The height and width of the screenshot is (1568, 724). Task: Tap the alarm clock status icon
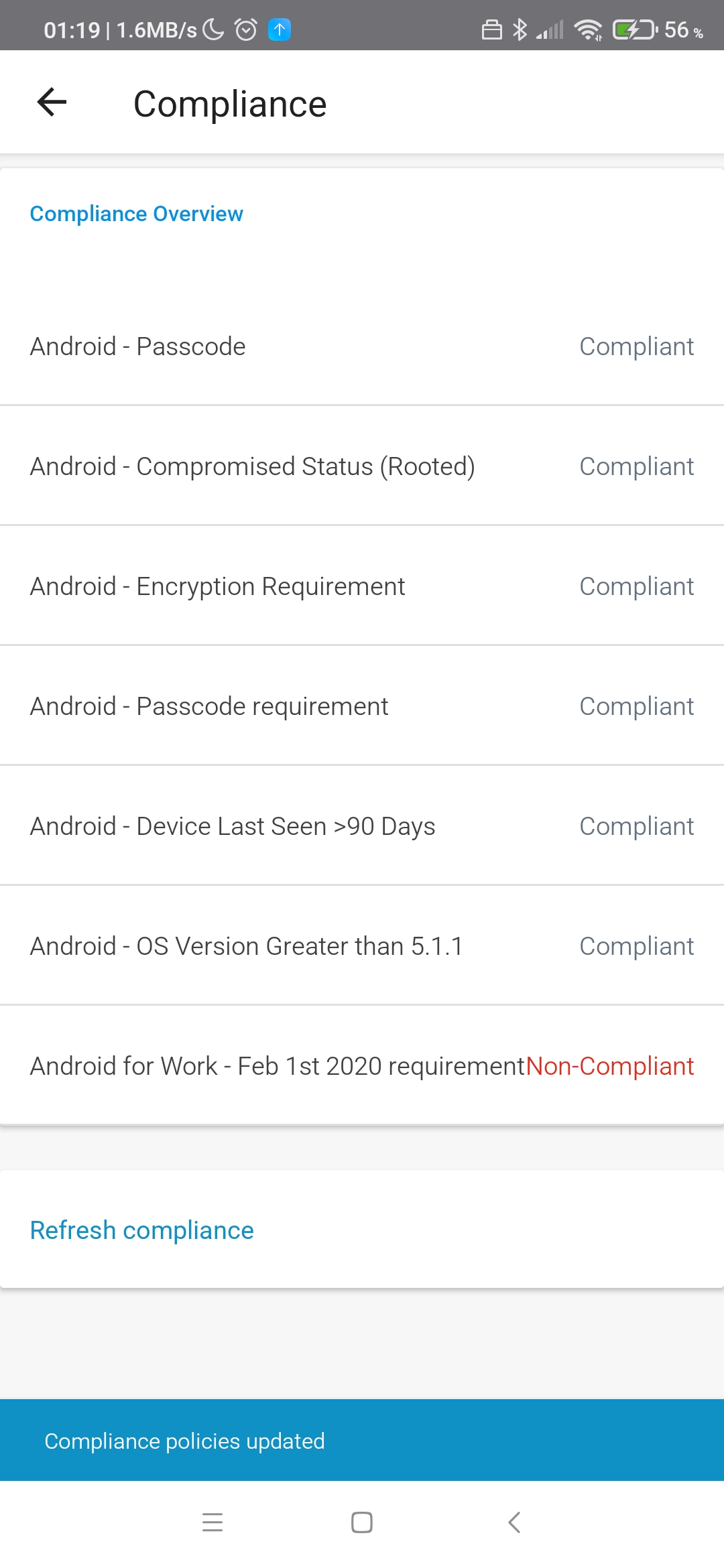pos(246,29)
